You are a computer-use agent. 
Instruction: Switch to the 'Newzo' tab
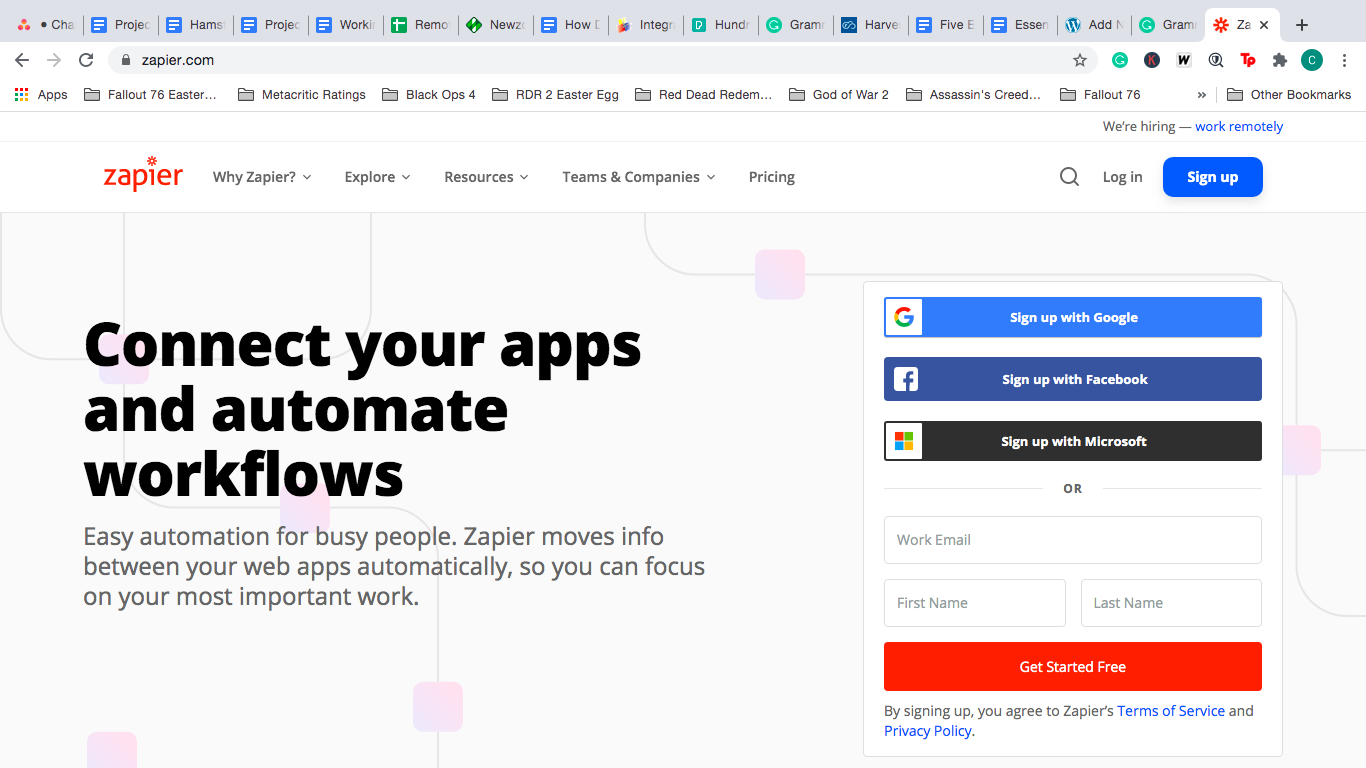(496, 25)
